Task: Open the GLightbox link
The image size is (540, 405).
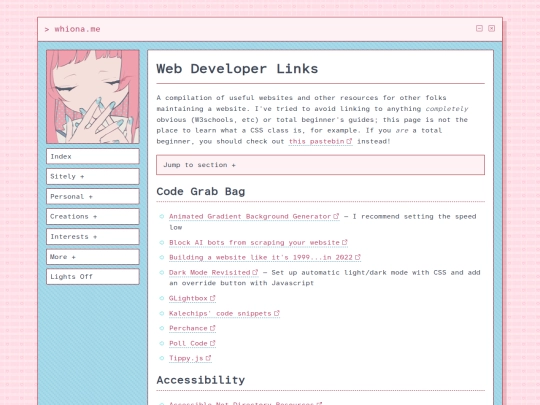Action: [x=192, y=298]
